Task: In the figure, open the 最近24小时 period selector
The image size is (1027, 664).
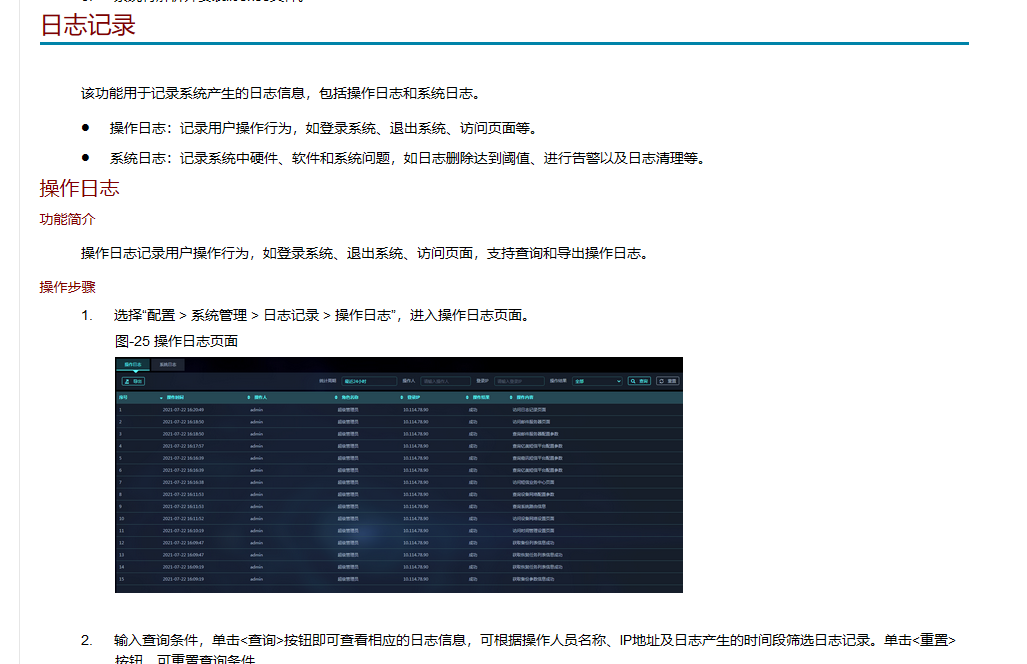Action: coord(369,381)
